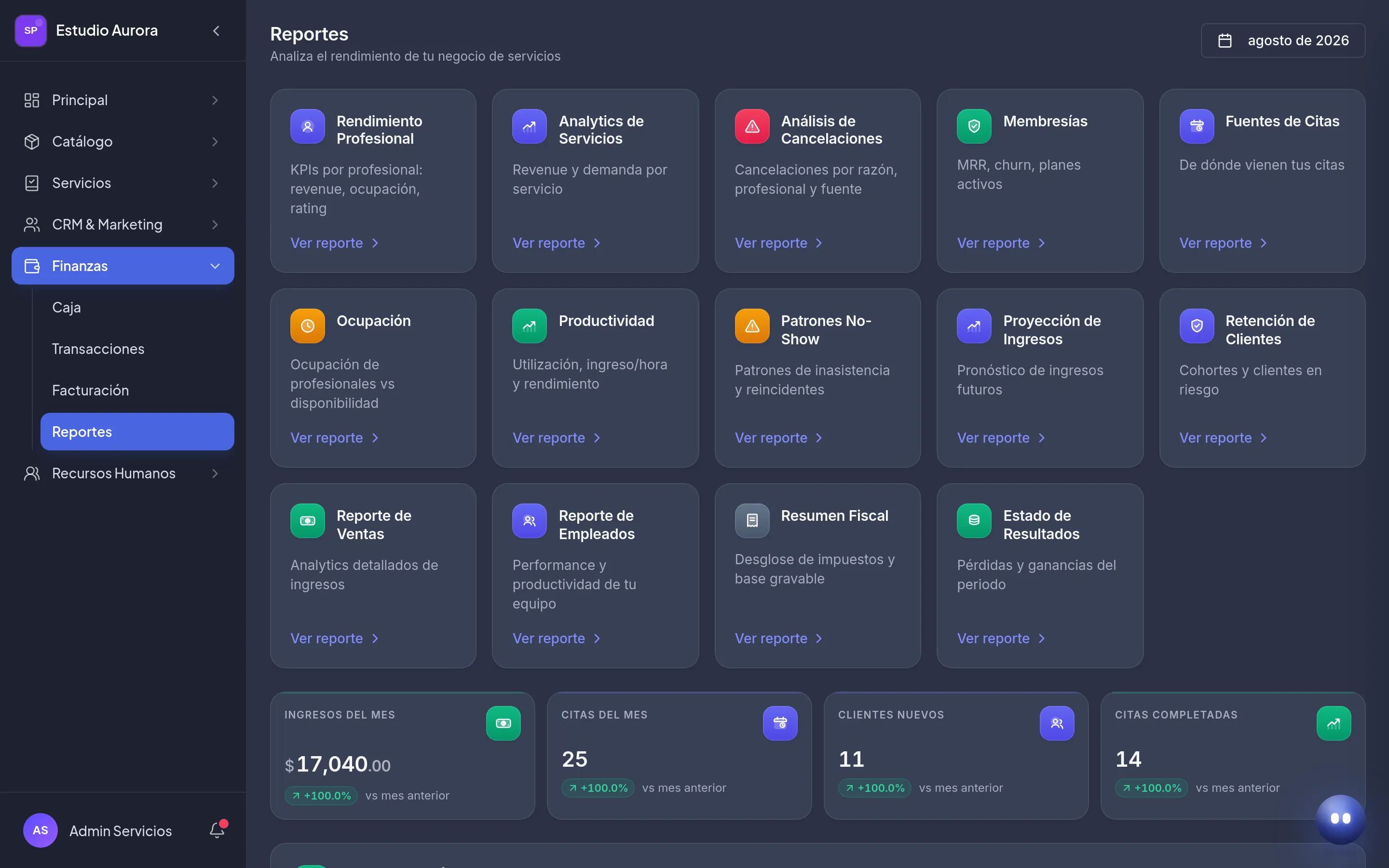Click the Reporte de Empleados people icon

click(x=529, y=521)
